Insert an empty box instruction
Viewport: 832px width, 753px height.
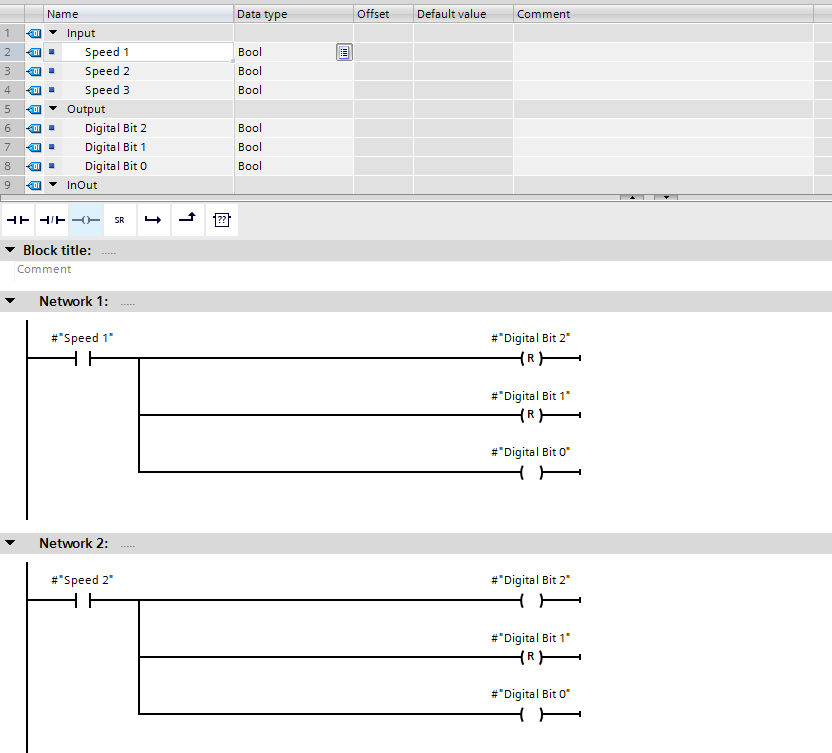pos(221,220)
